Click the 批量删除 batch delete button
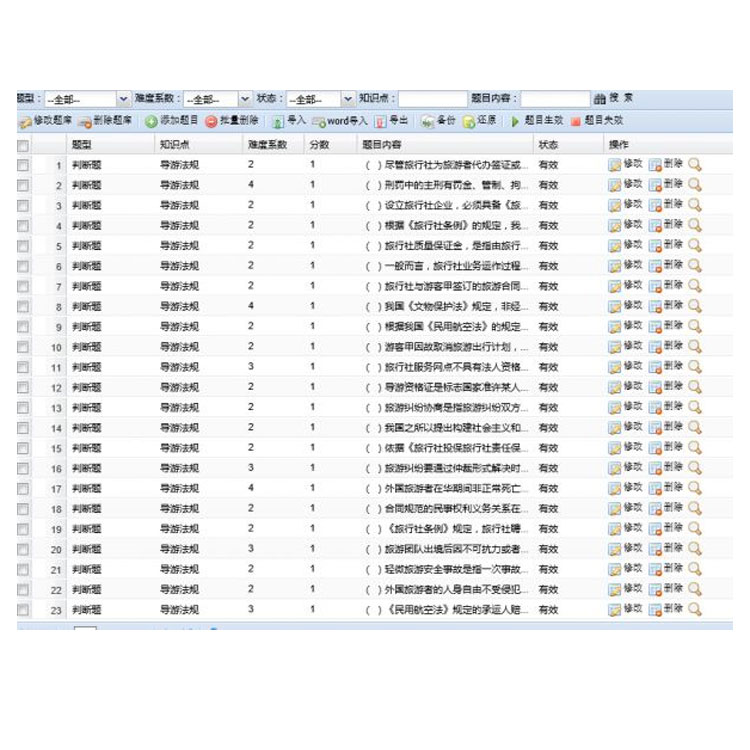 (232, 121)
